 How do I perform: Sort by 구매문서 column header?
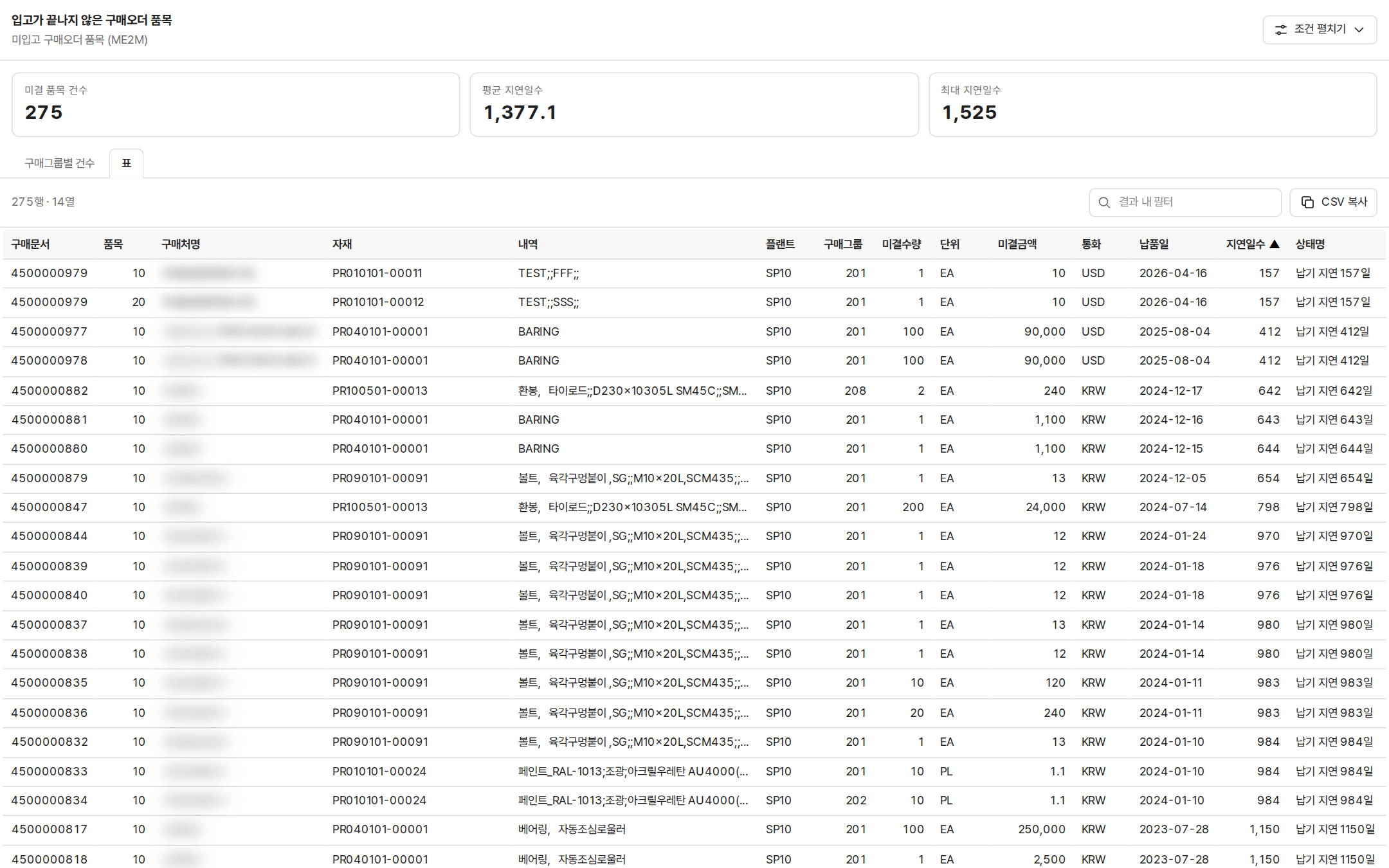coord(30,244)
